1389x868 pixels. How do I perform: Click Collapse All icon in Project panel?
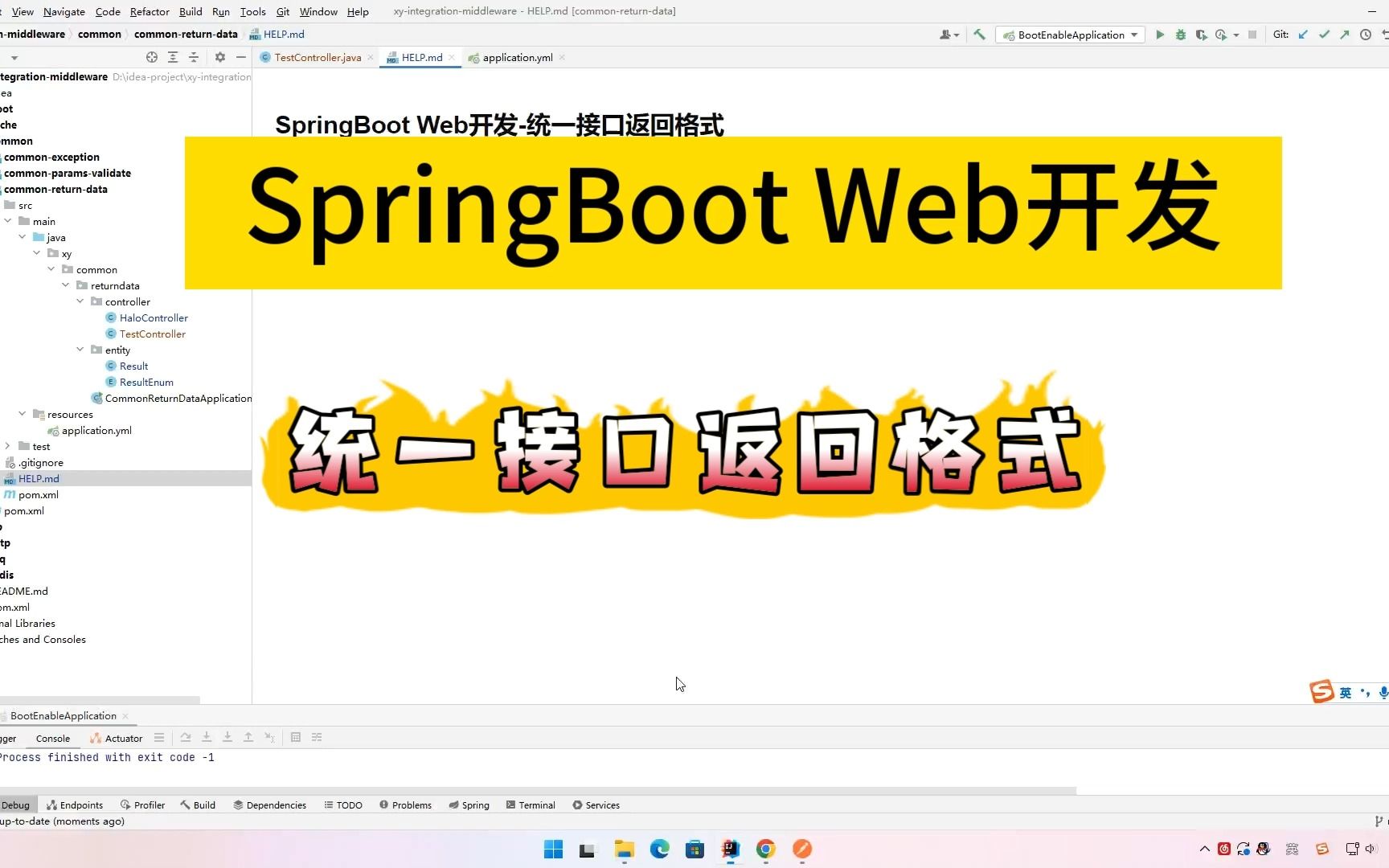point(194,57)
